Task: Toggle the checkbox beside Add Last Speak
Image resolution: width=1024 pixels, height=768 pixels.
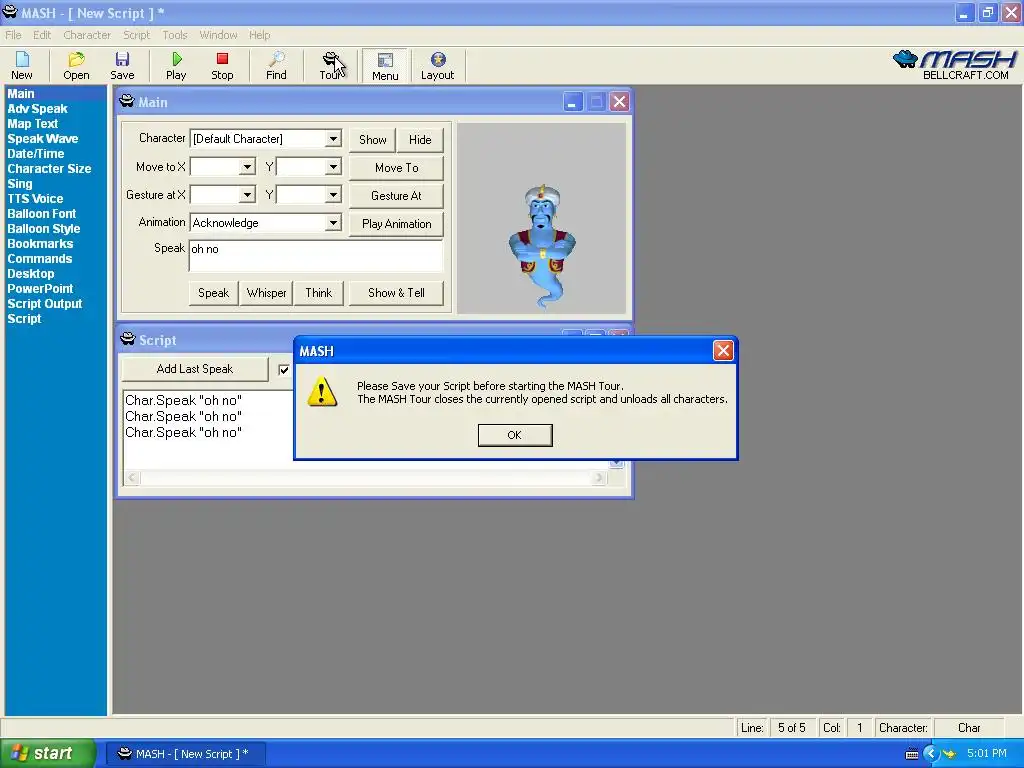Action: [284, 370]
